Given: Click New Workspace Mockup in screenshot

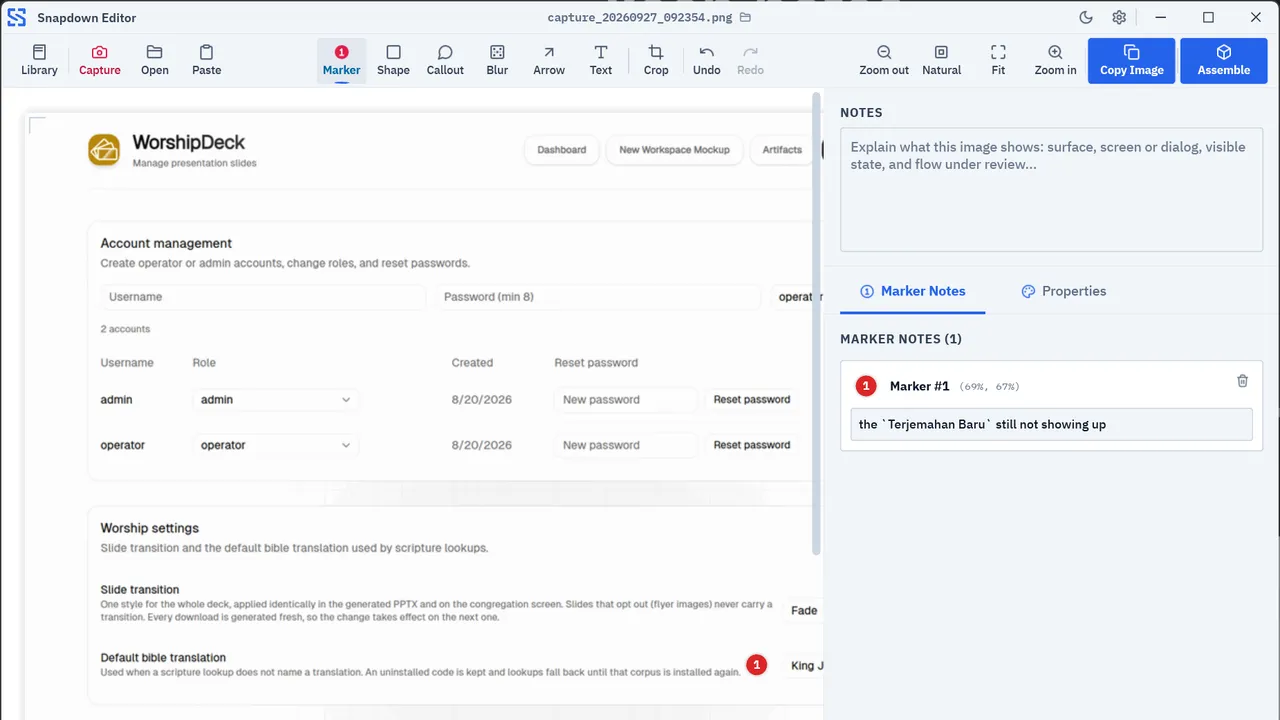Looking at the screenshot, I should 674,150.
